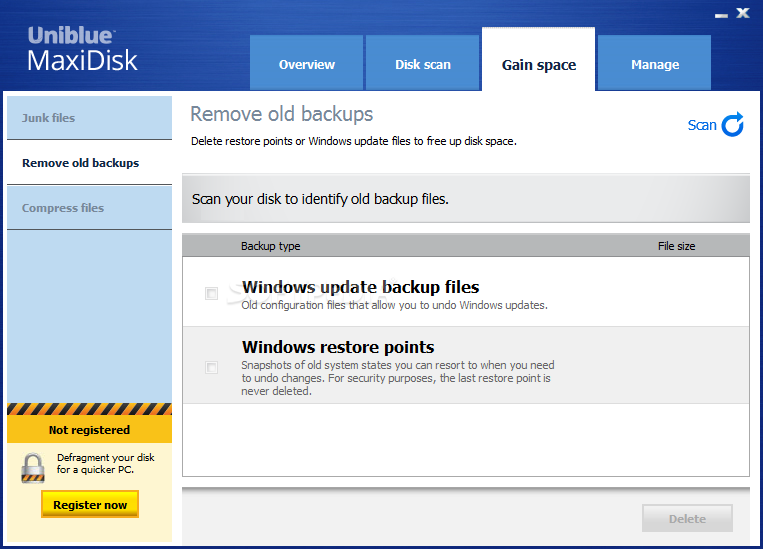Click 'Defragment your disk for a quicker PC' text
The height and width of the screenshot is (549, 763).
(x=106, y=463)
